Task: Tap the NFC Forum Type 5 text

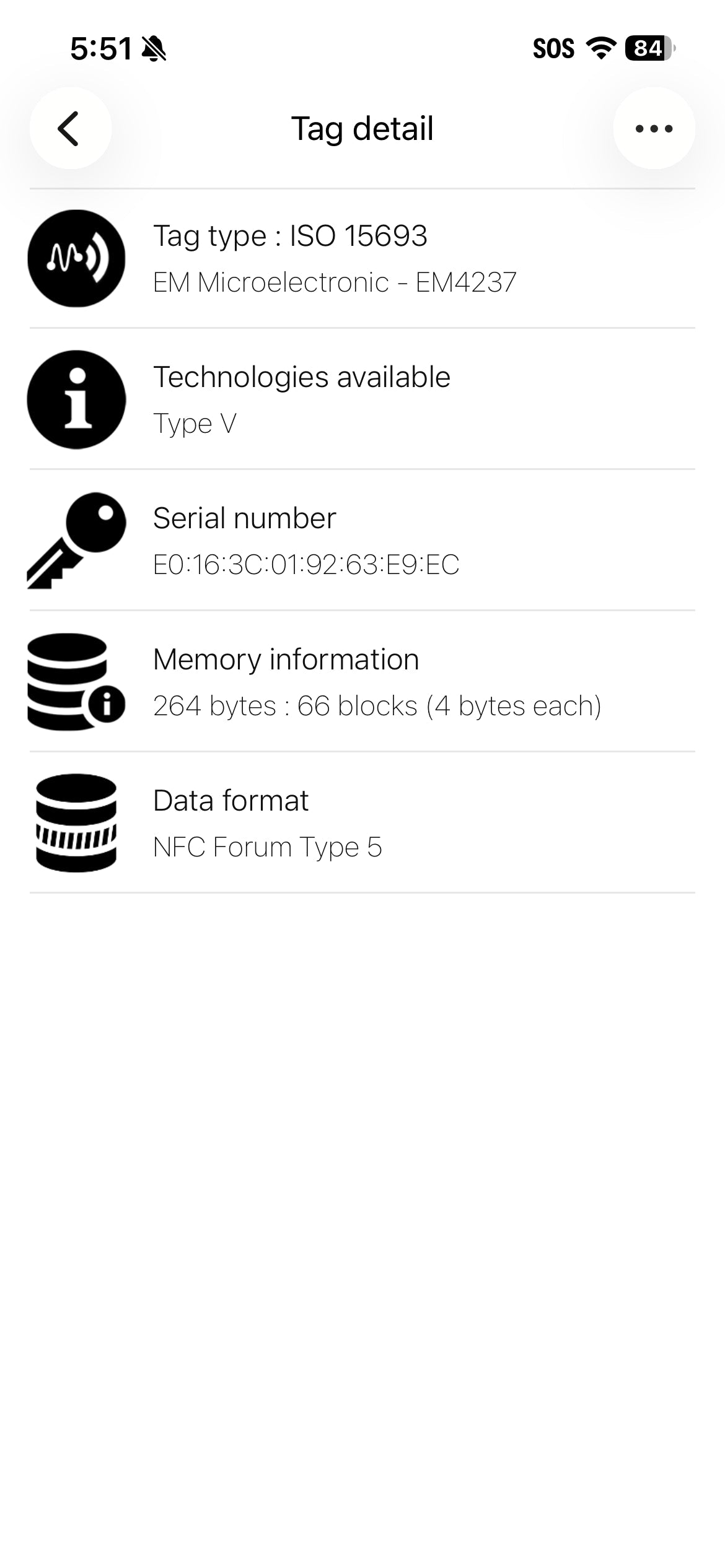Action: pyautogui.click(x=268, y=847)
